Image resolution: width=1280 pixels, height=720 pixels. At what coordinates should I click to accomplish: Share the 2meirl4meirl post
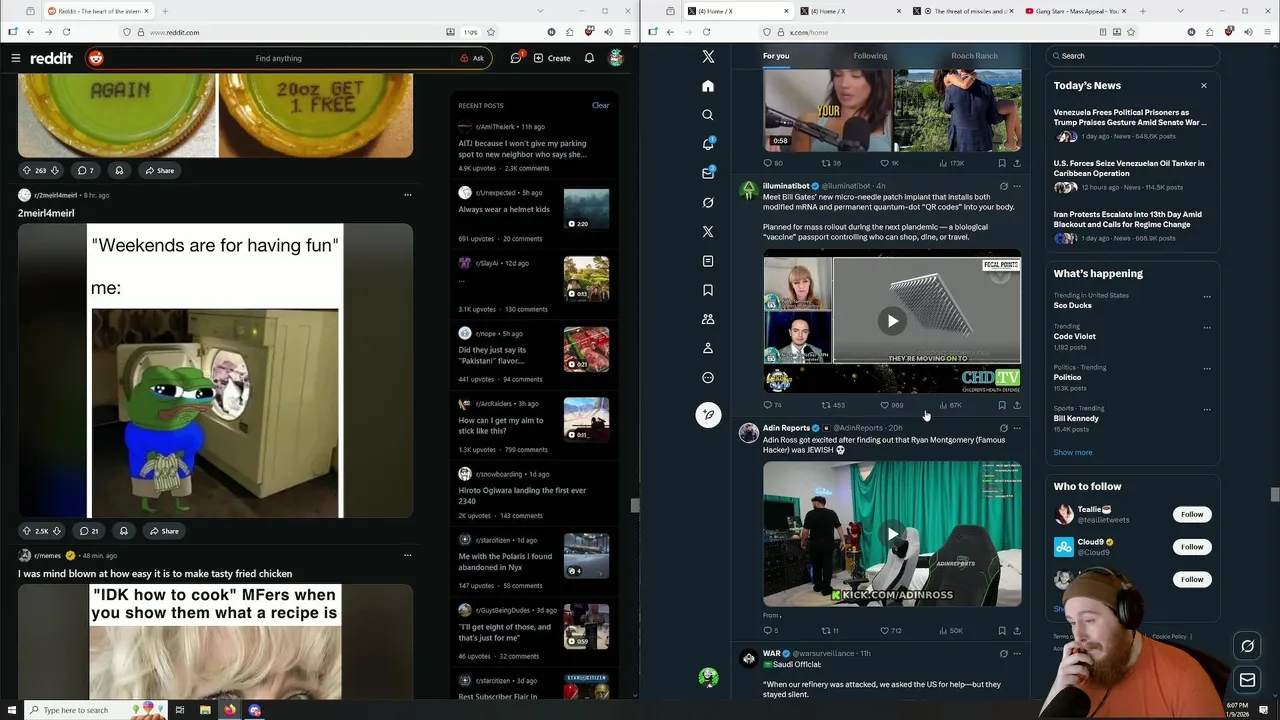[x=162, y=531]
